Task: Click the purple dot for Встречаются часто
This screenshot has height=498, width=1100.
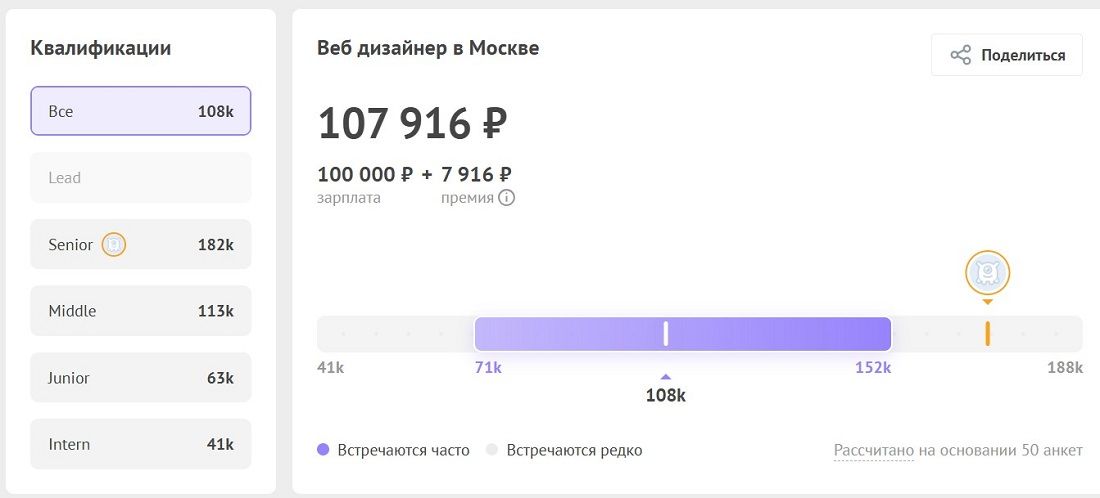Action: pos(323,450)
